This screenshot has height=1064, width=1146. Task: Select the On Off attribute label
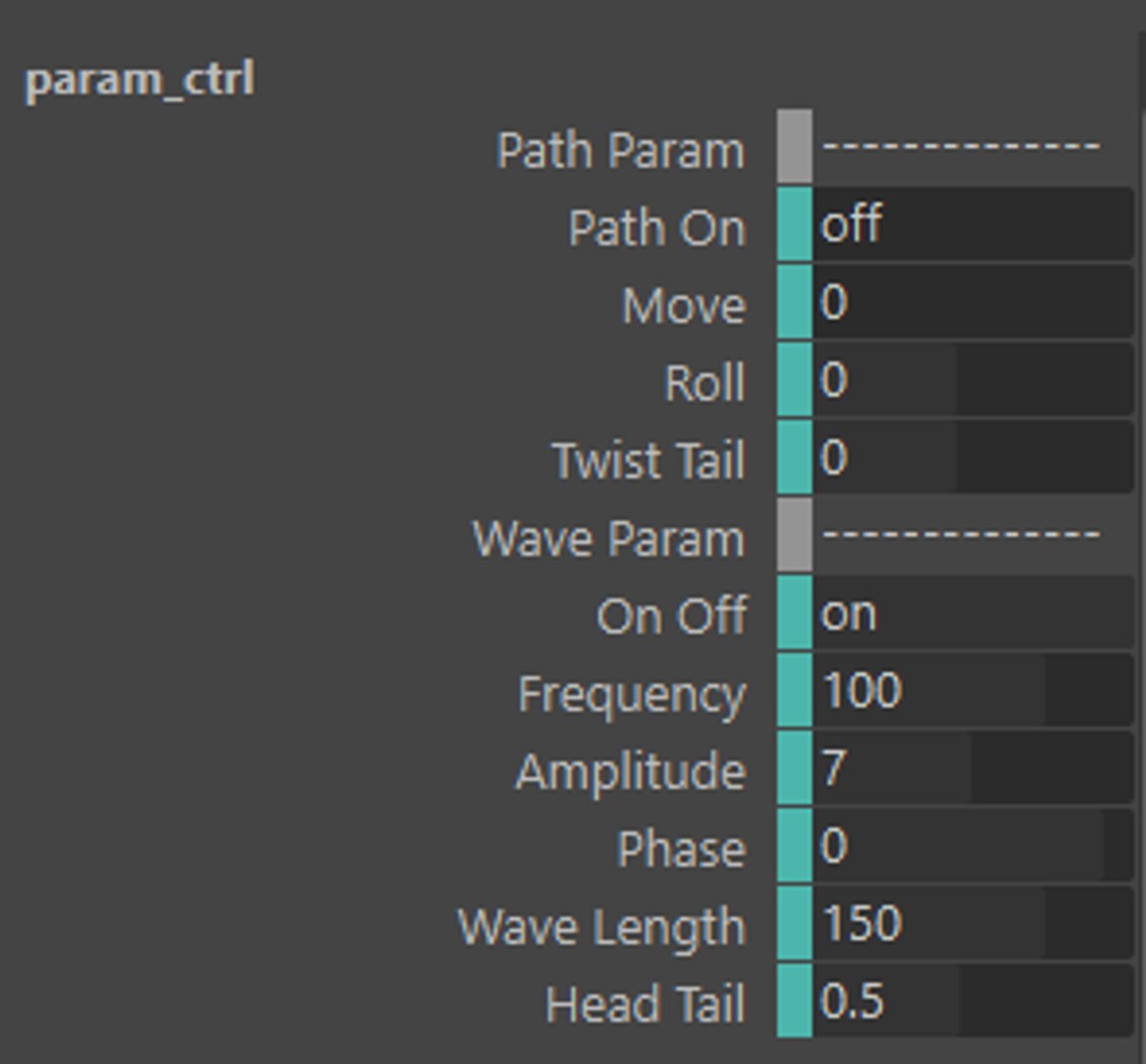[671, 617]
